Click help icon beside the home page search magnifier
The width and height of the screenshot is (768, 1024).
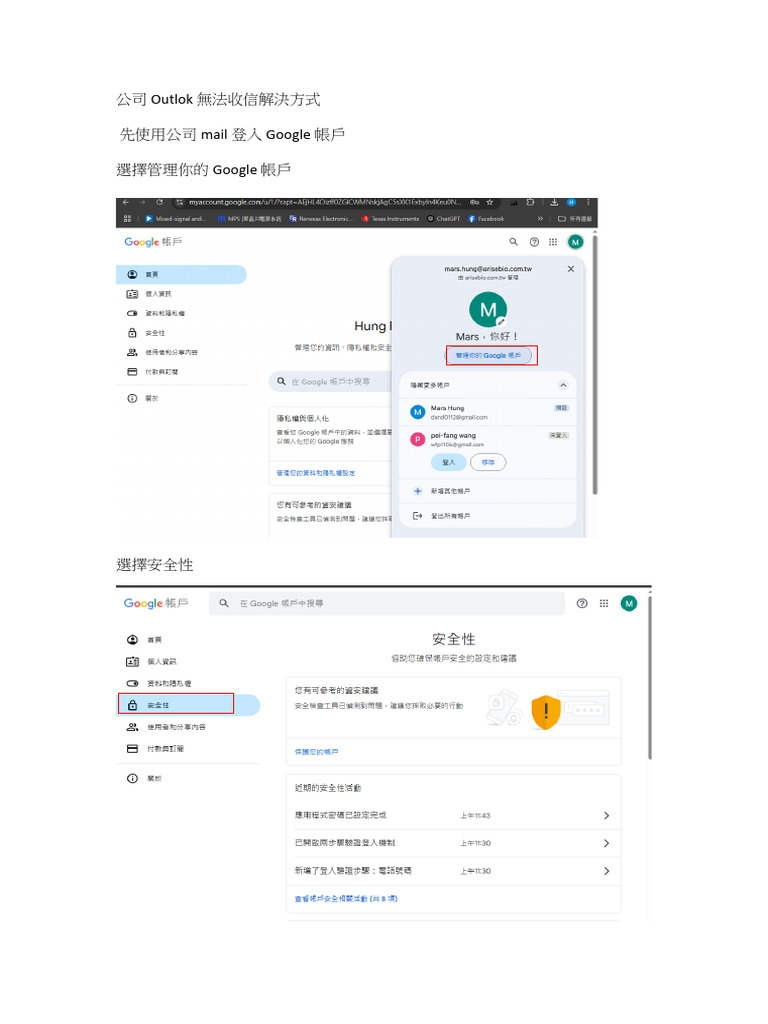534,242
